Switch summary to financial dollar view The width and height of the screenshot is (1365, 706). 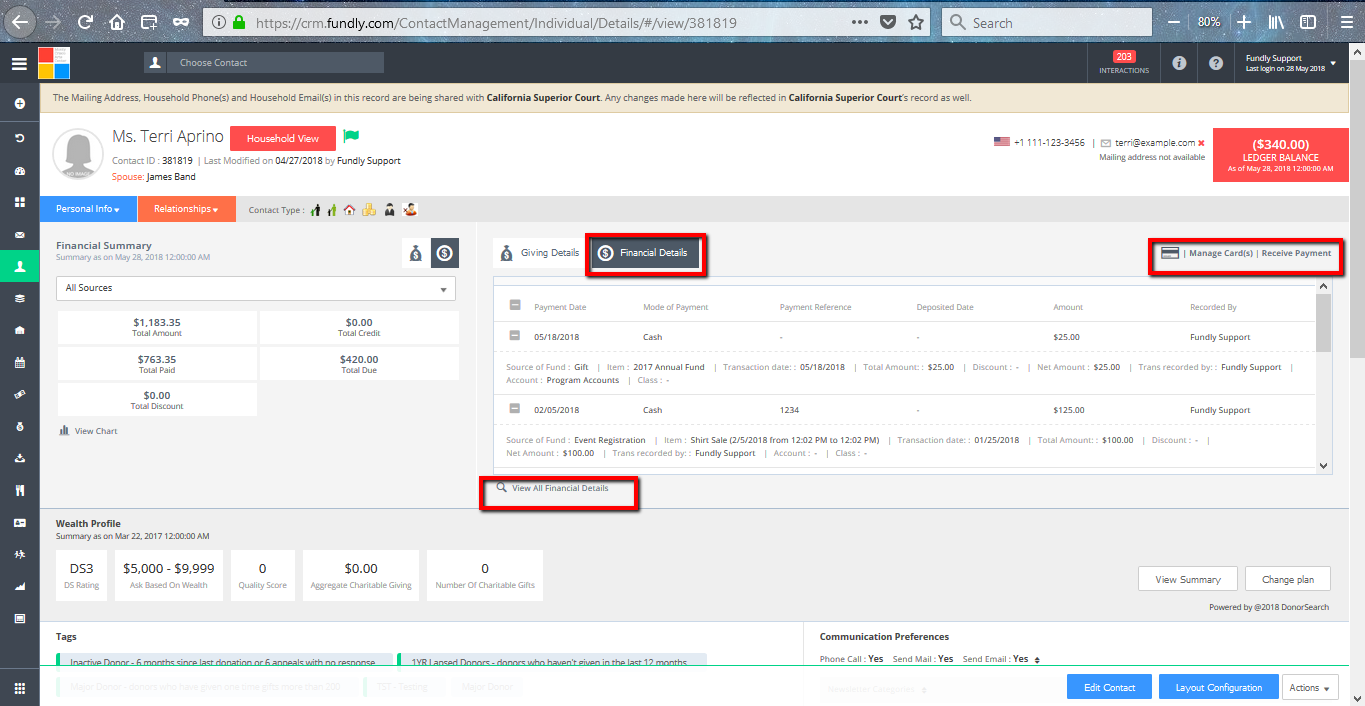(445, 254)
